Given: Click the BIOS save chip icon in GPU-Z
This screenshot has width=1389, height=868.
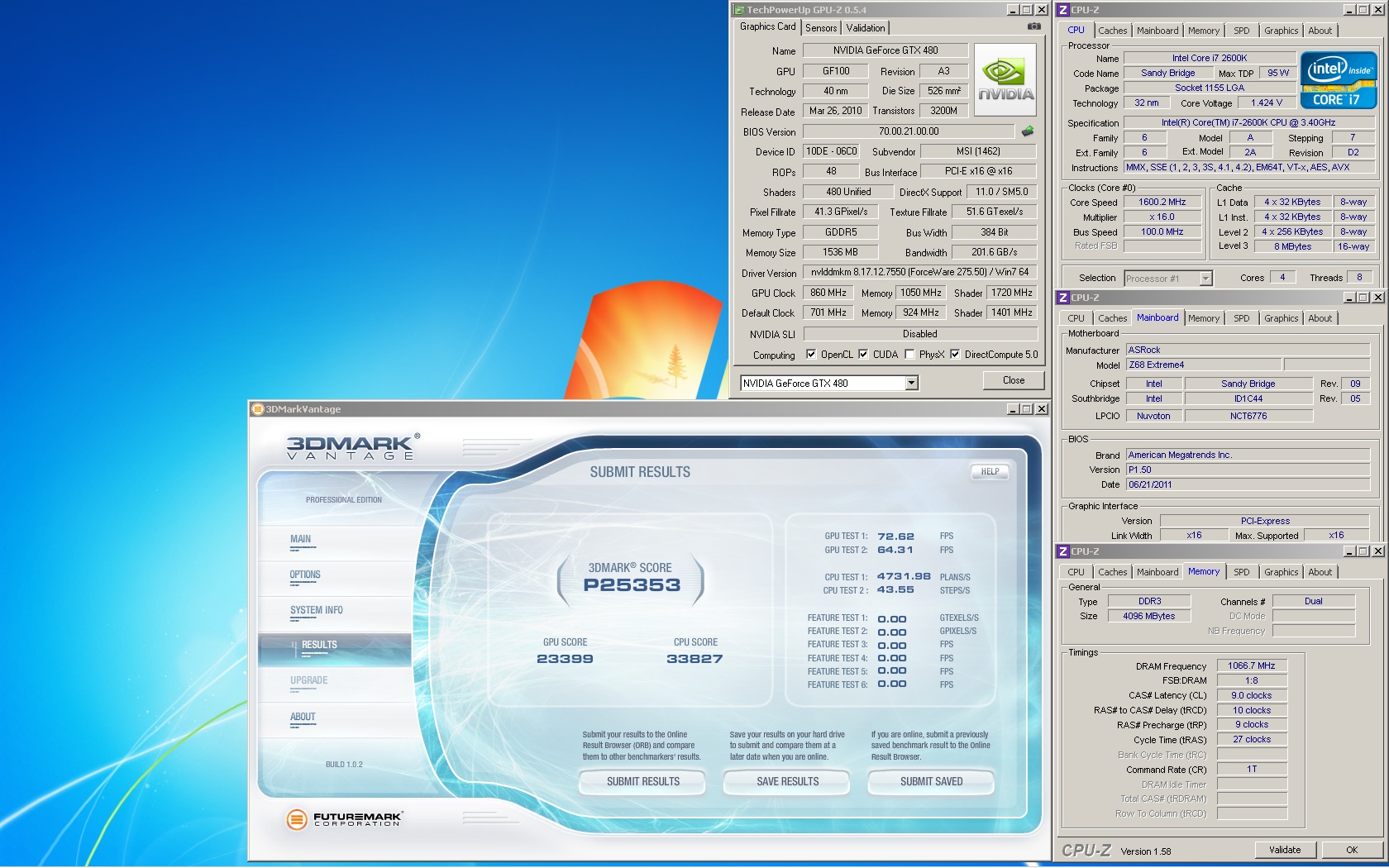Looking at the screenshot, I should [x=1028, y=131].
